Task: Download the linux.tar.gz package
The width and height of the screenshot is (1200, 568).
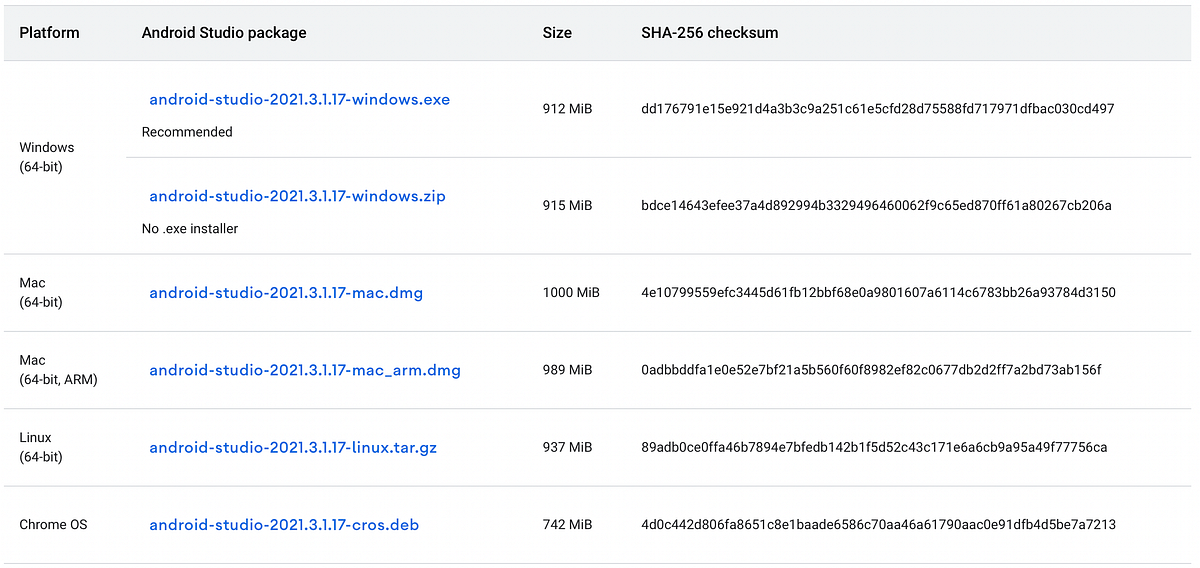Action: tap(293, 448)
